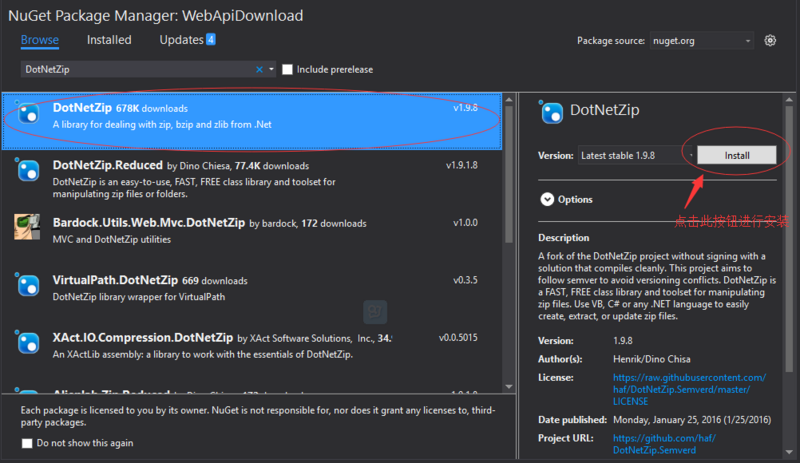
Task: Switch to the Installed tab
Action: coord(109,40)
